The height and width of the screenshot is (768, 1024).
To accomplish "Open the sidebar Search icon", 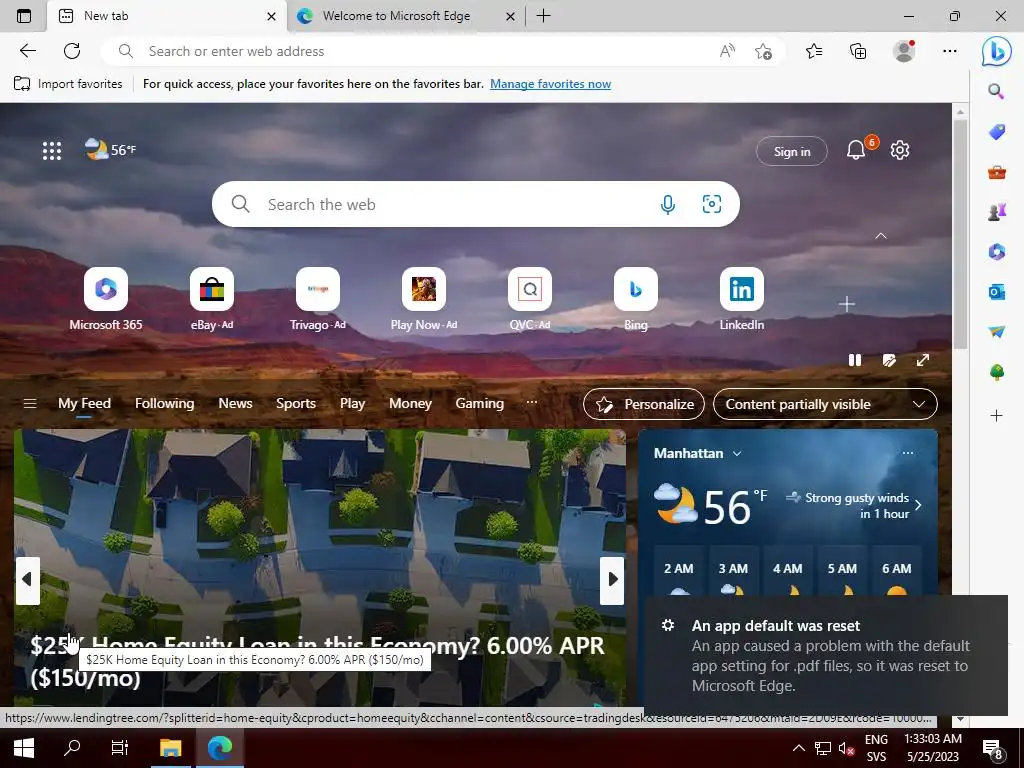I will 996,91.
